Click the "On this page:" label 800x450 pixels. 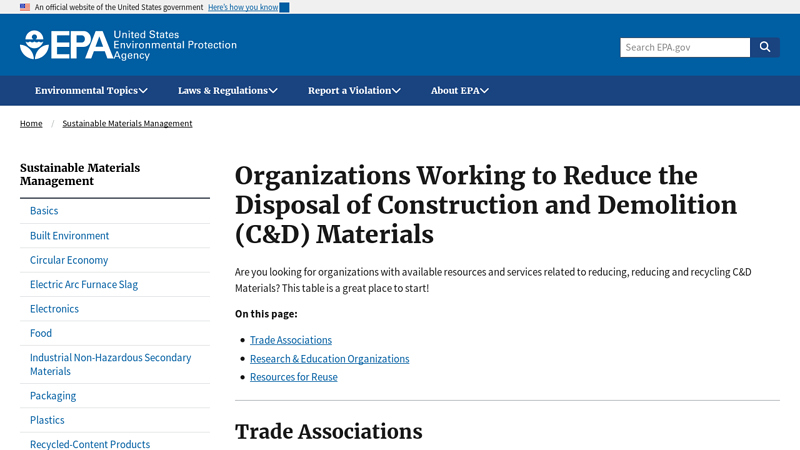click(266, 314)
